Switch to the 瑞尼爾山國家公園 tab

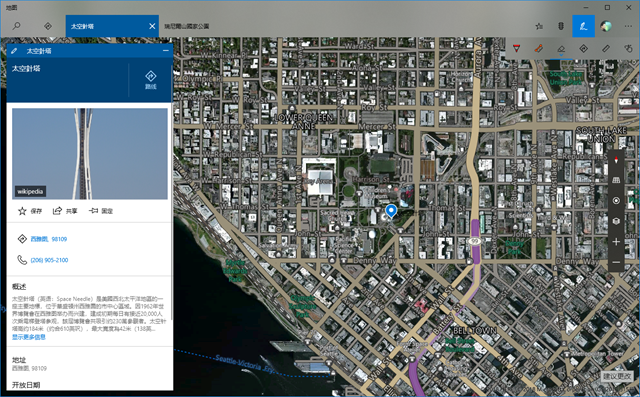coord(187,26)
